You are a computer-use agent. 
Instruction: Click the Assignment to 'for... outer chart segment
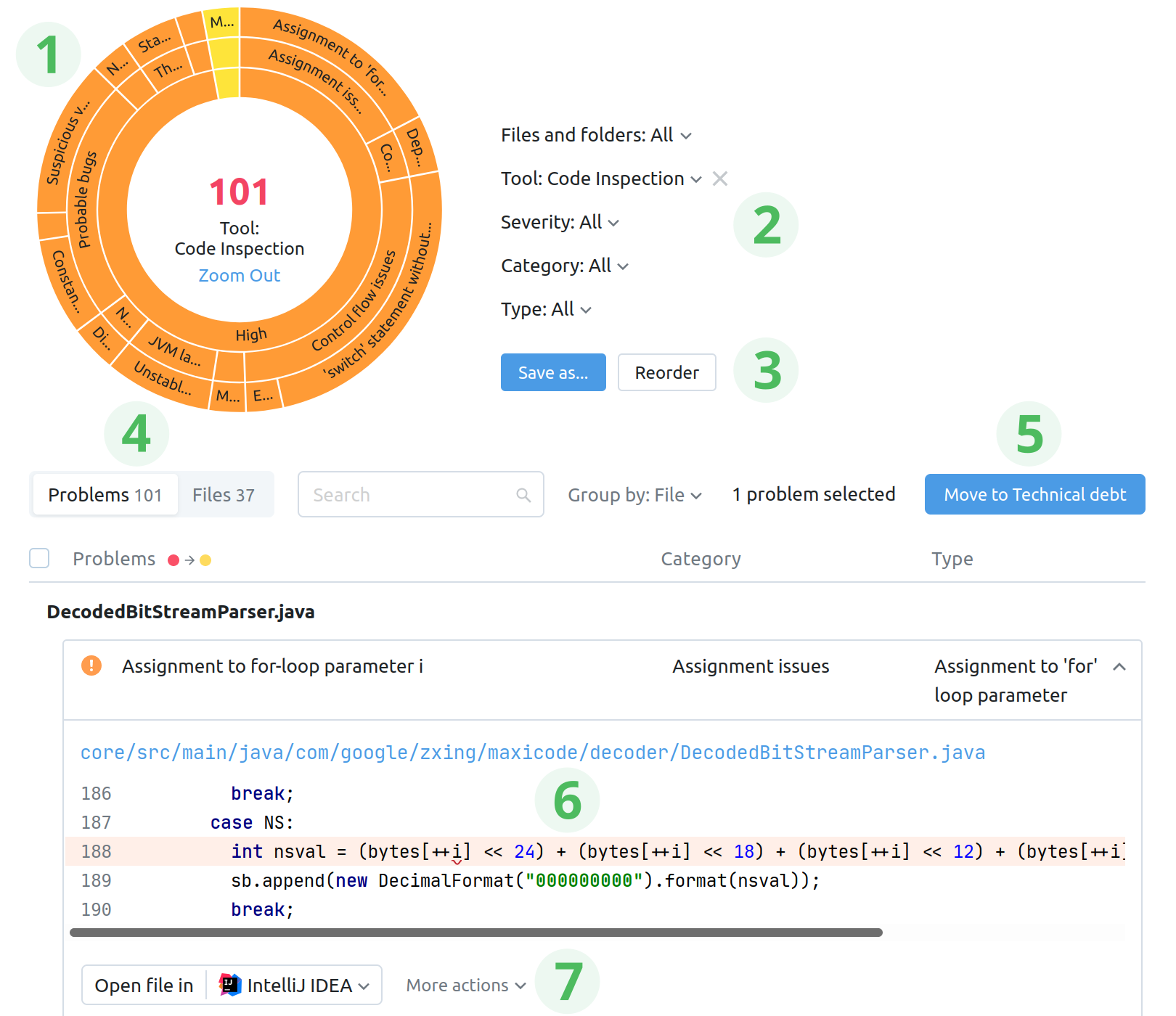330,57
